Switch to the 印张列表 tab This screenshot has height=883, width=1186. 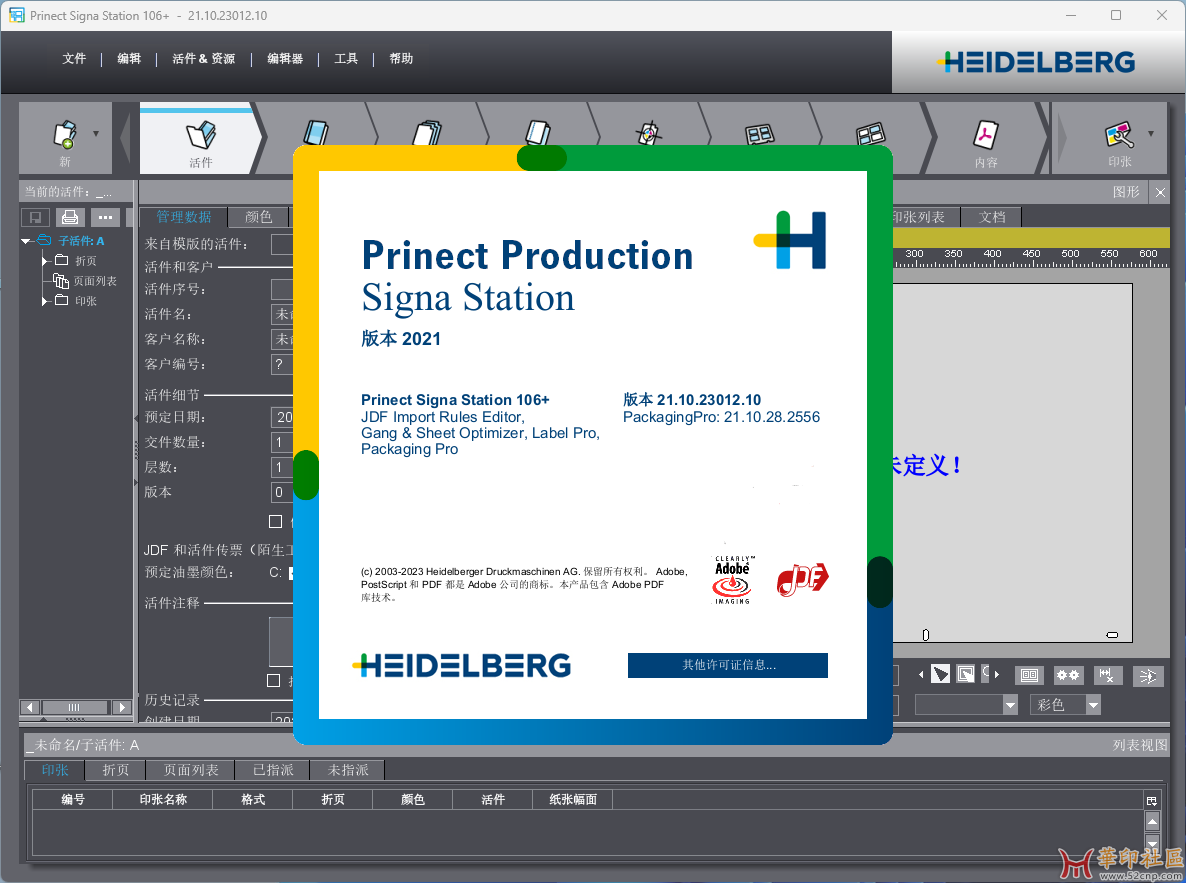tap(926, 217)
